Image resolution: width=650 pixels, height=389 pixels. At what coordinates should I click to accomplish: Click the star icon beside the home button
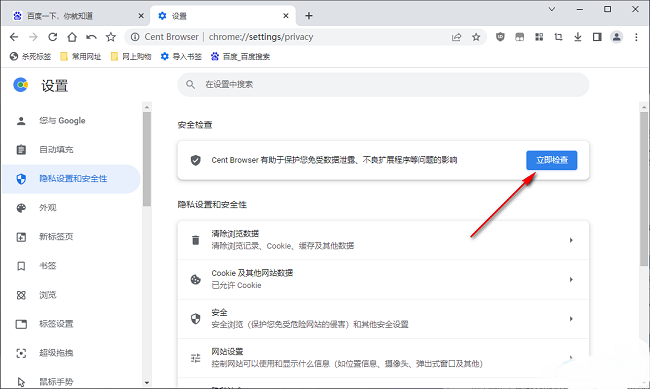pyautogui.click(x=111, y=37)
